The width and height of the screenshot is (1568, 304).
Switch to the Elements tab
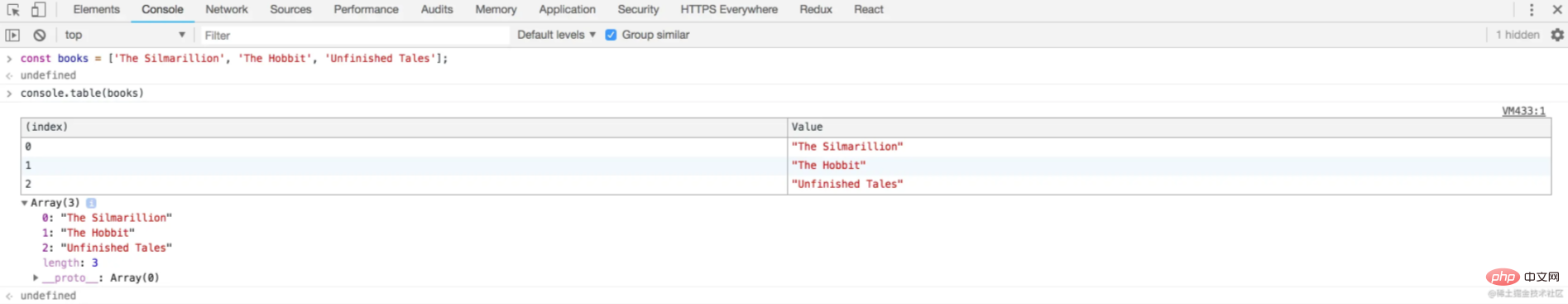(x=96, y=10)
